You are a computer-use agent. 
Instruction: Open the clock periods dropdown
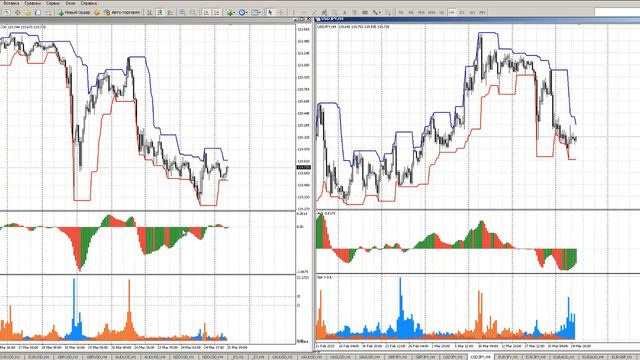(243, 13)
